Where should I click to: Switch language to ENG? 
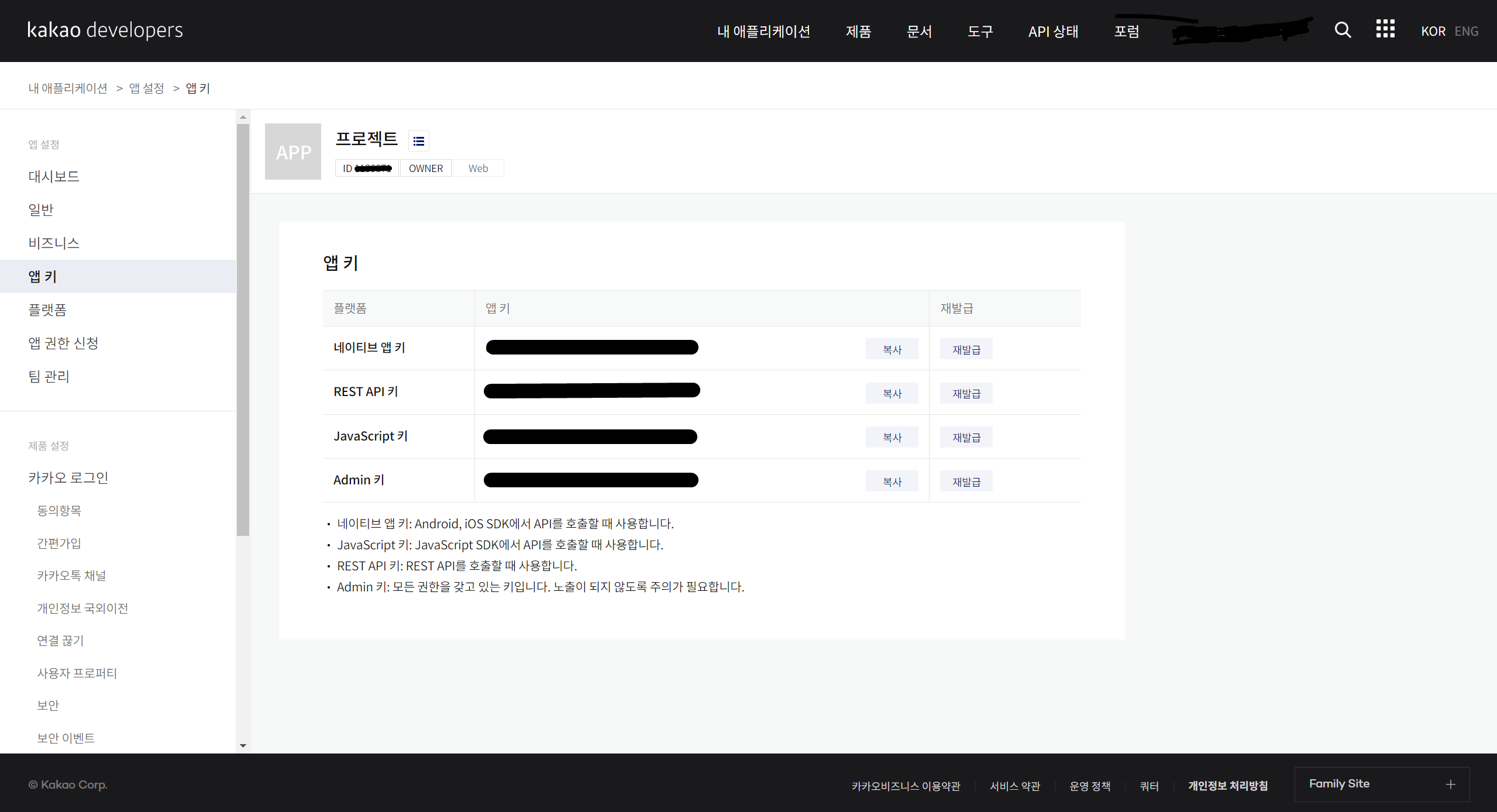tap(1466, 32)
